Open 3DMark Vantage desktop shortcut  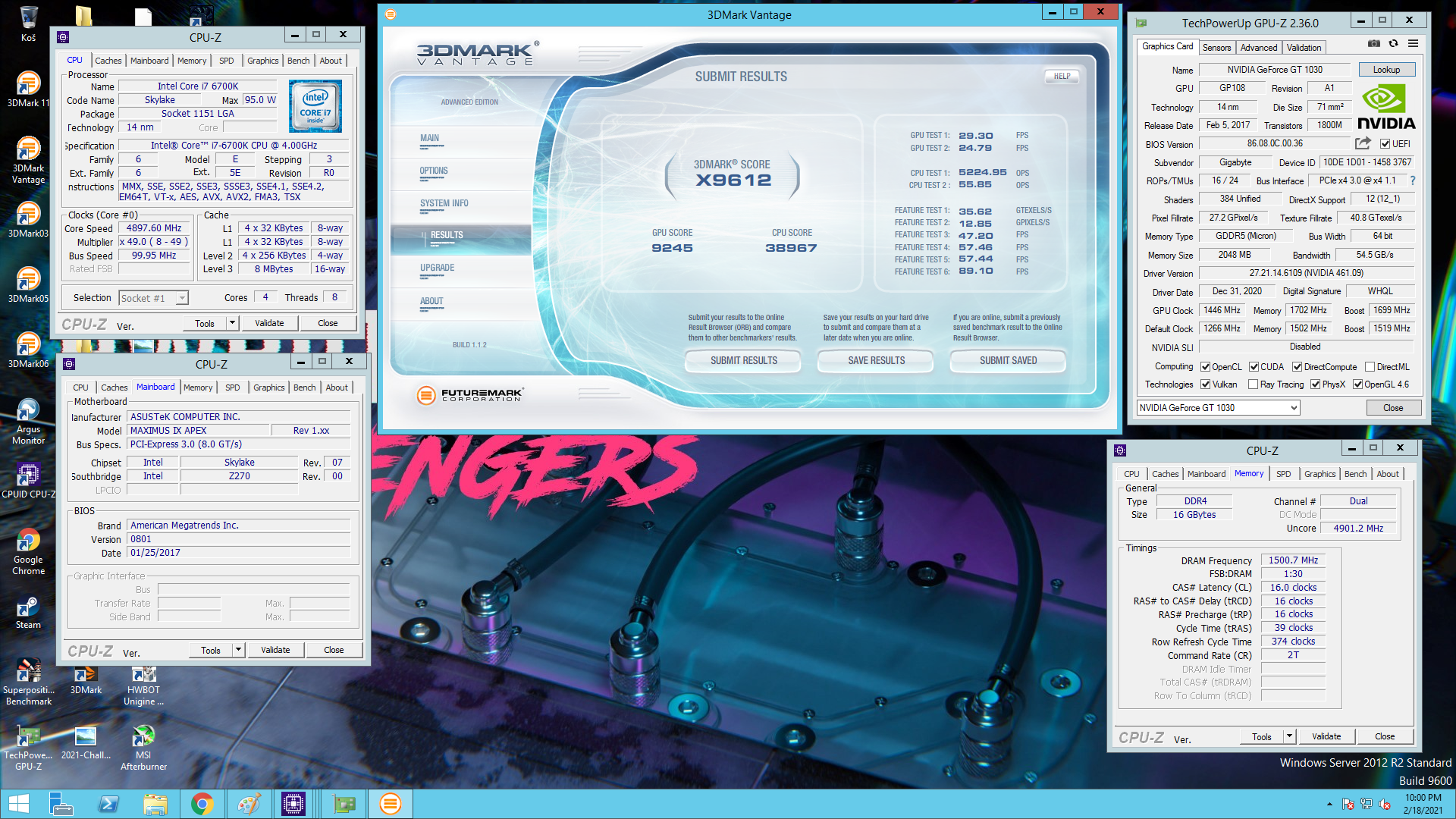[28, 159]
